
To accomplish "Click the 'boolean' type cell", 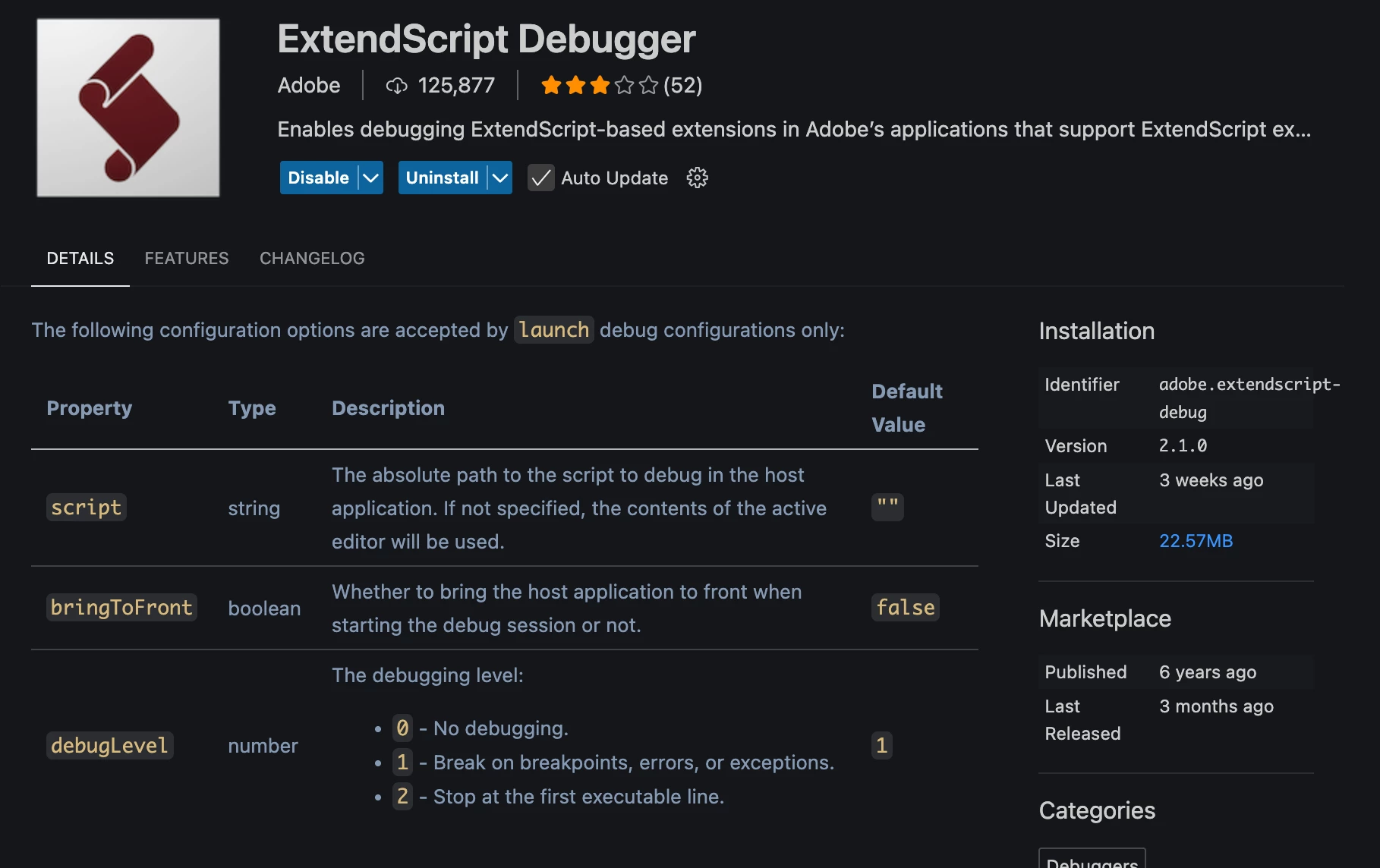I will 264,608.
